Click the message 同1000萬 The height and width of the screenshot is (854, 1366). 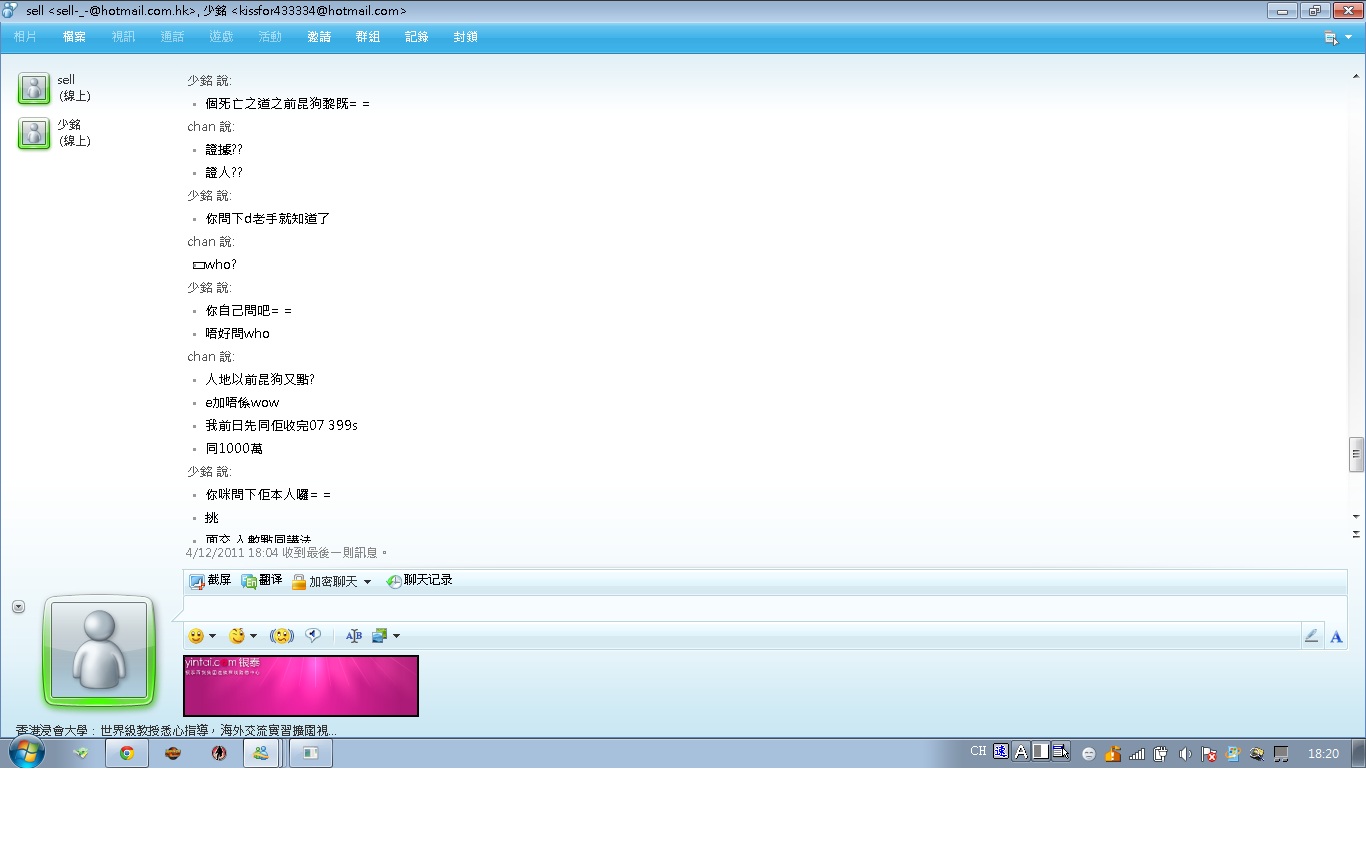click(234, 449)
